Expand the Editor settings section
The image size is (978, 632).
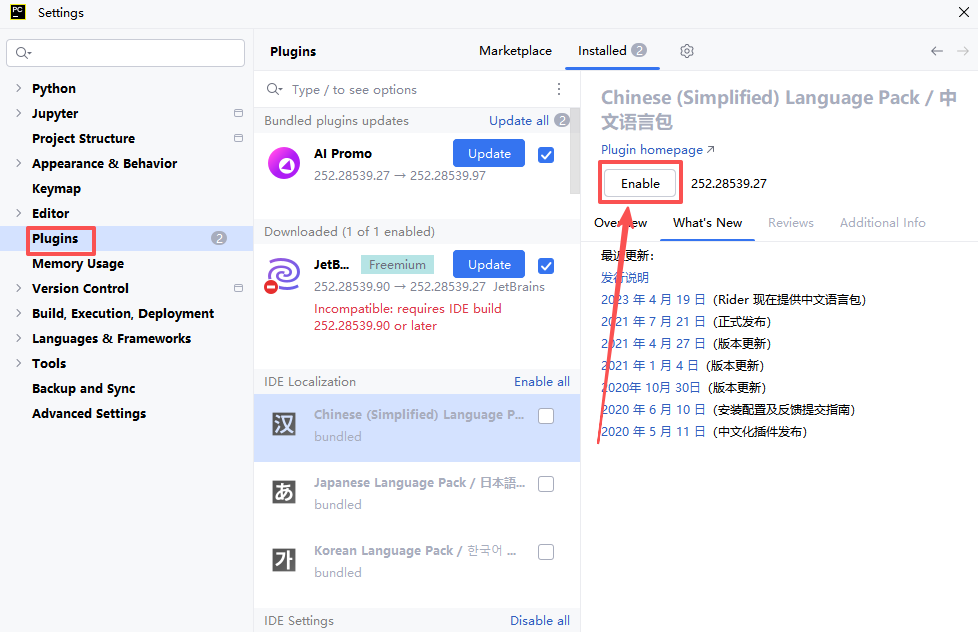click(x=18, y=213)
